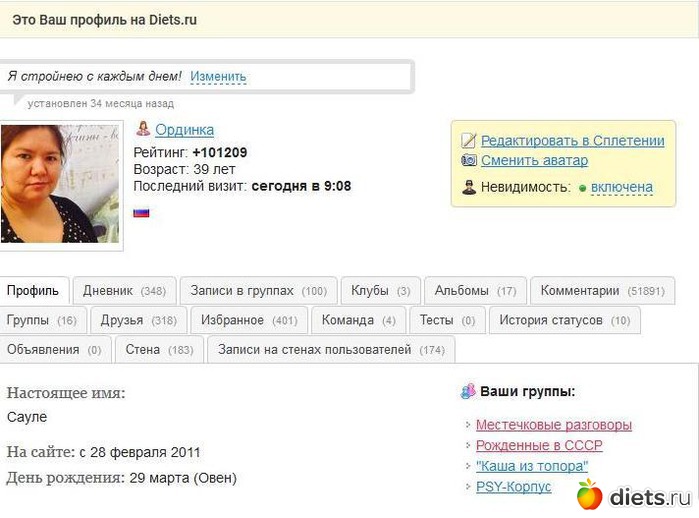The width and height of the screenshot is (699, 518).
Task: Click the diets.ru apple logo
Action: (x=590, y=495)
